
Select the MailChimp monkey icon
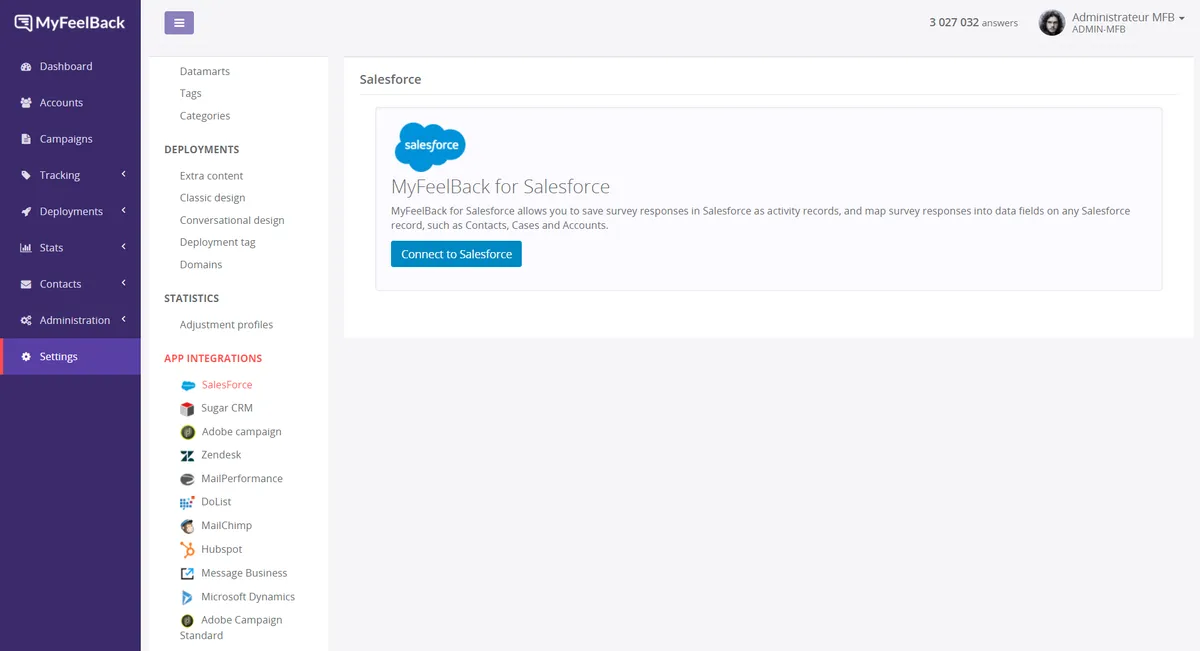coord(187,526)
